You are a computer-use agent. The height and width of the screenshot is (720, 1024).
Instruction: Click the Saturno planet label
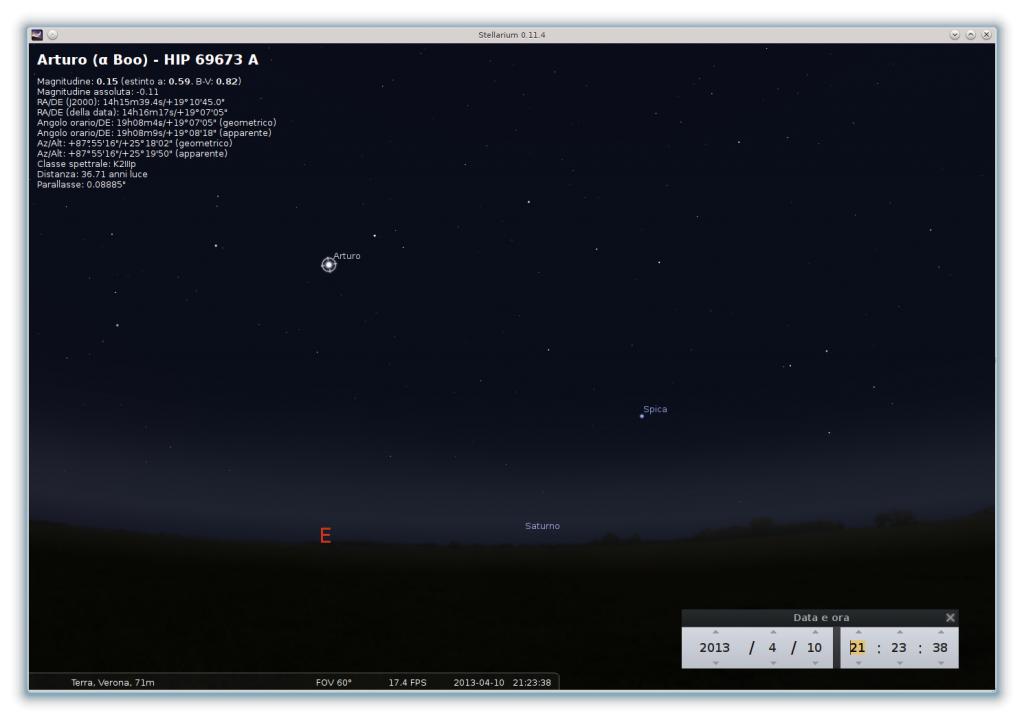click(x=542, y=526)
